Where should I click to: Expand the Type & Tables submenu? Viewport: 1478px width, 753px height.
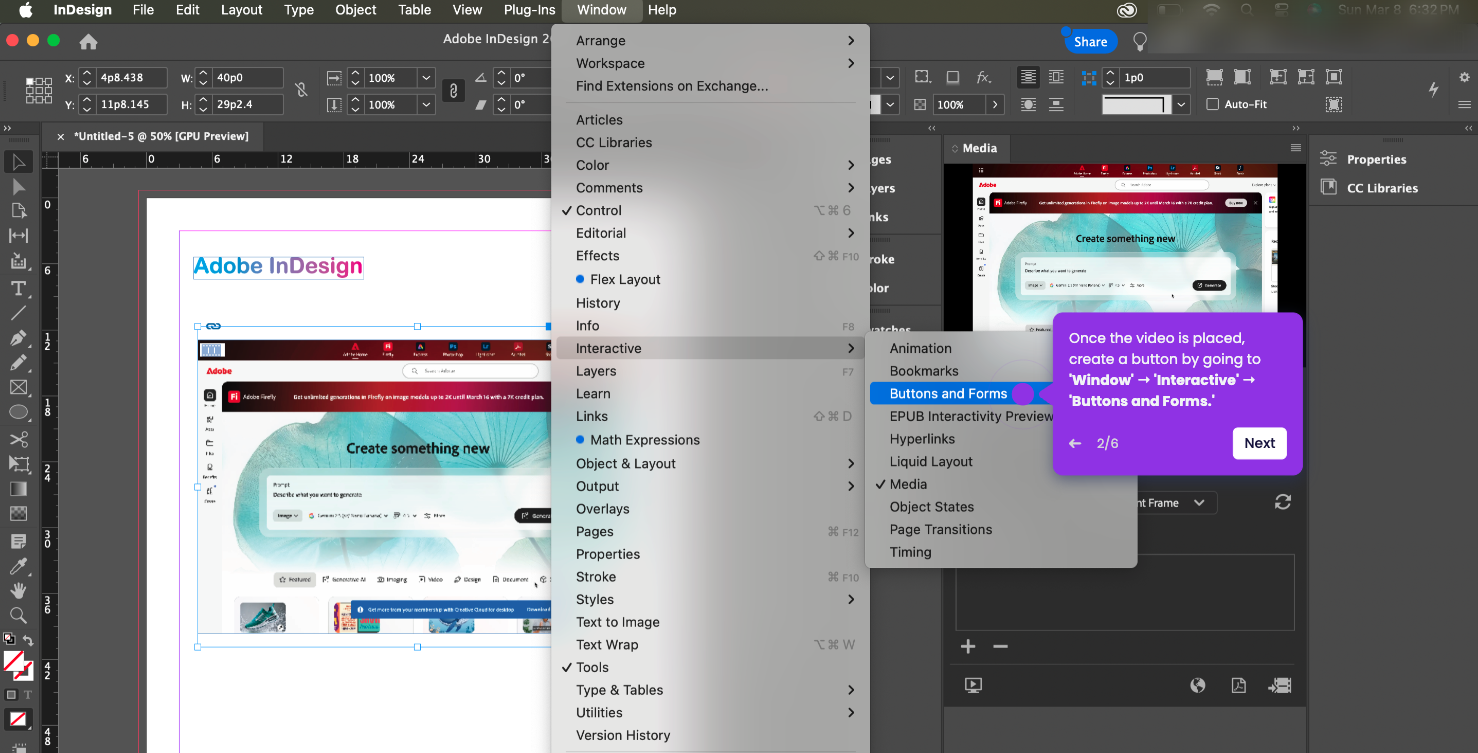point(711,690)
